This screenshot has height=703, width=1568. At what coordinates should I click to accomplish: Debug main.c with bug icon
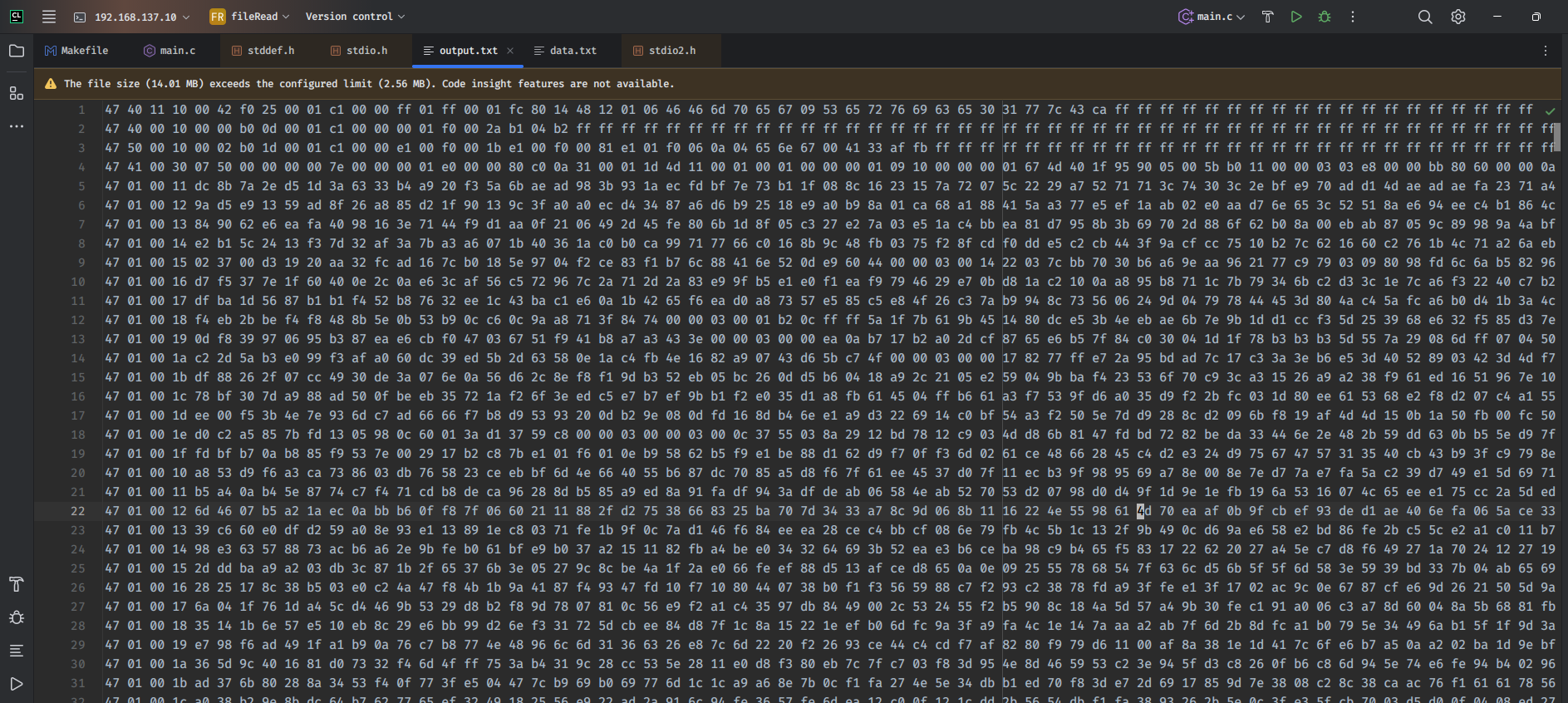[x=1325, y=17]
